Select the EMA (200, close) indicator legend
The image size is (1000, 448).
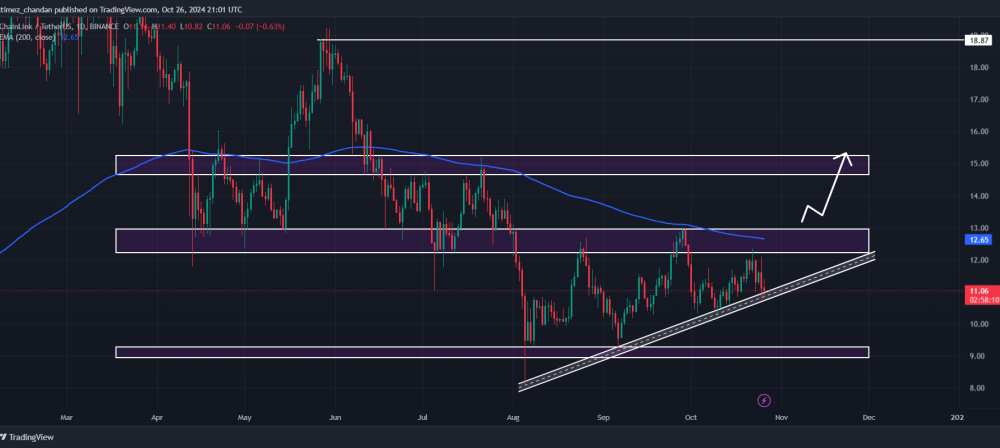click(x=27, y=38)
